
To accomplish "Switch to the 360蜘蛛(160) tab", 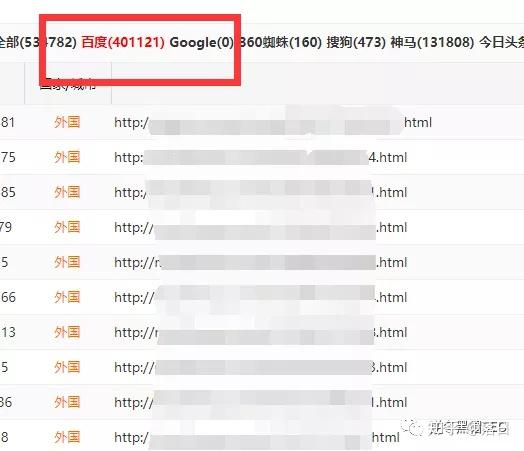I will pos(280,42).
